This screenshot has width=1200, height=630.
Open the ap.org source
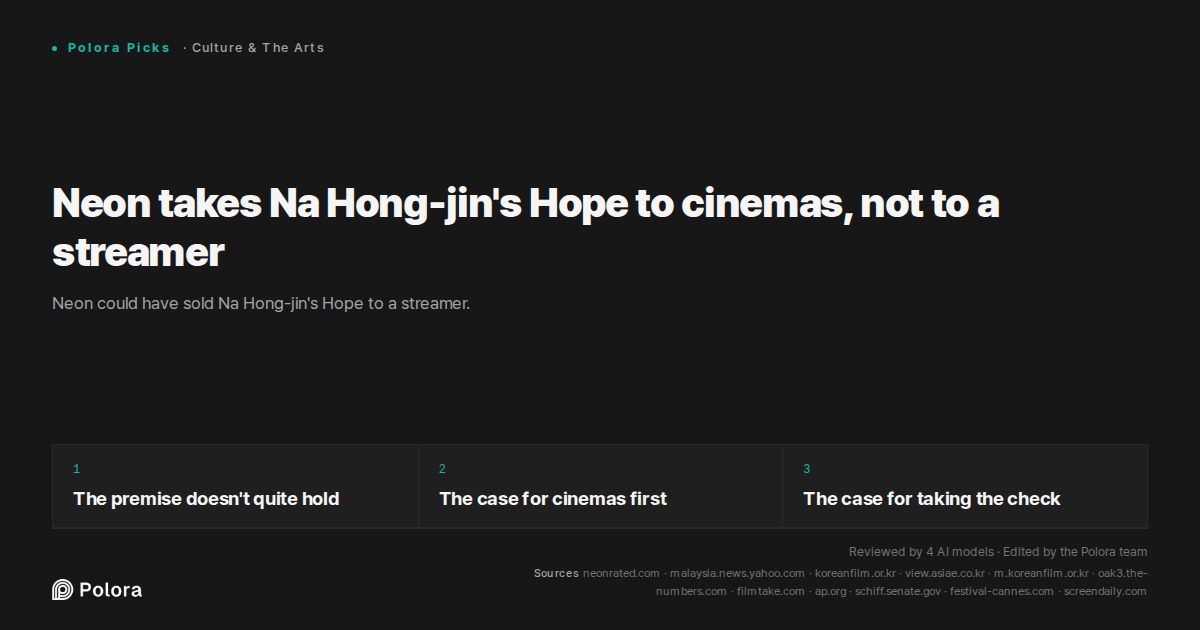click(830, 591)
